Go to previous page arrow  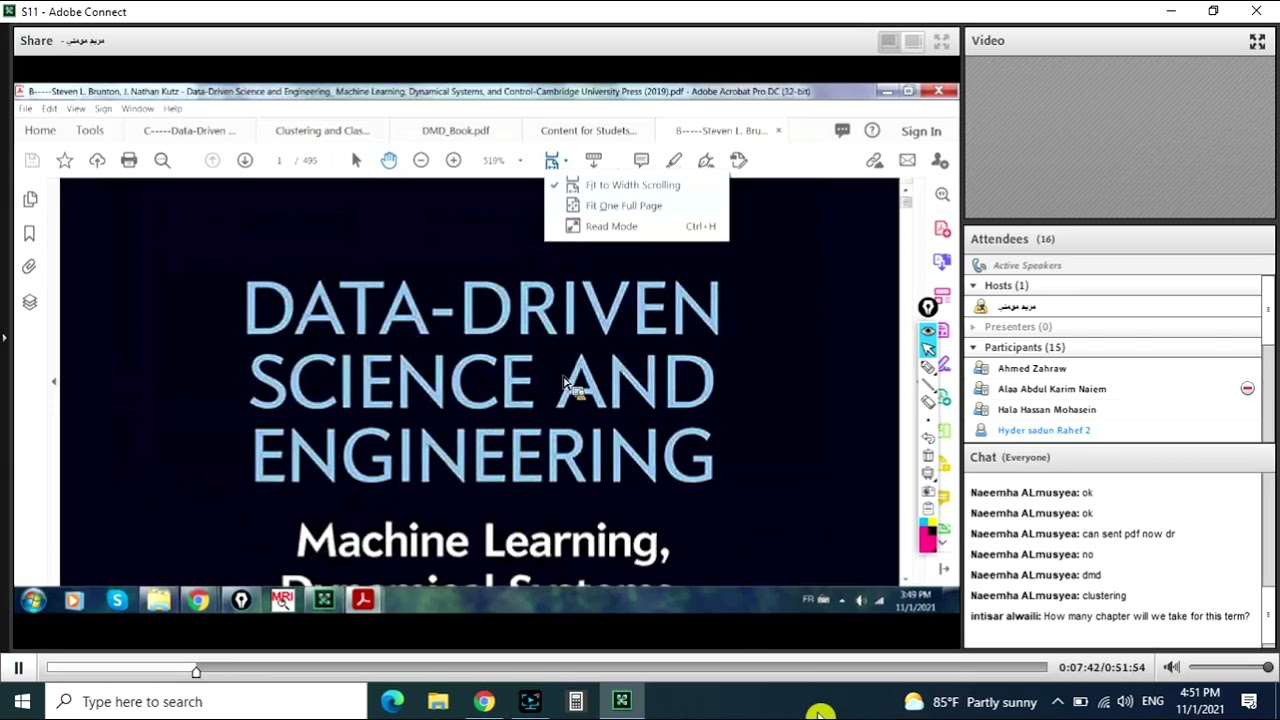(212, 160)
